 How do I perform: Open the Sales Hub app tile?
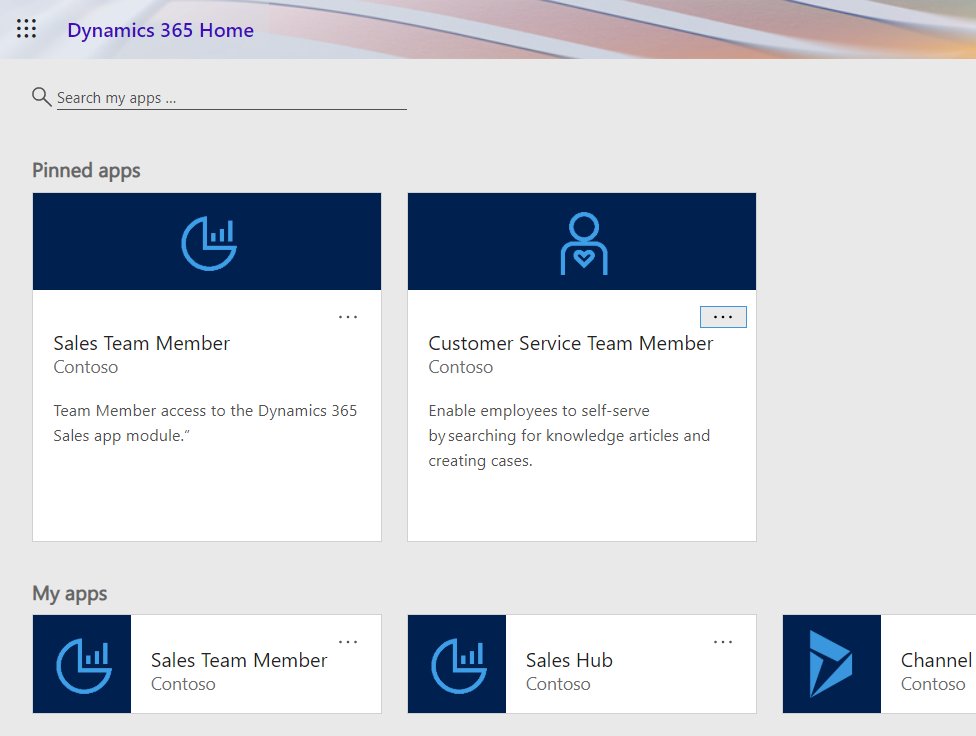568,660
